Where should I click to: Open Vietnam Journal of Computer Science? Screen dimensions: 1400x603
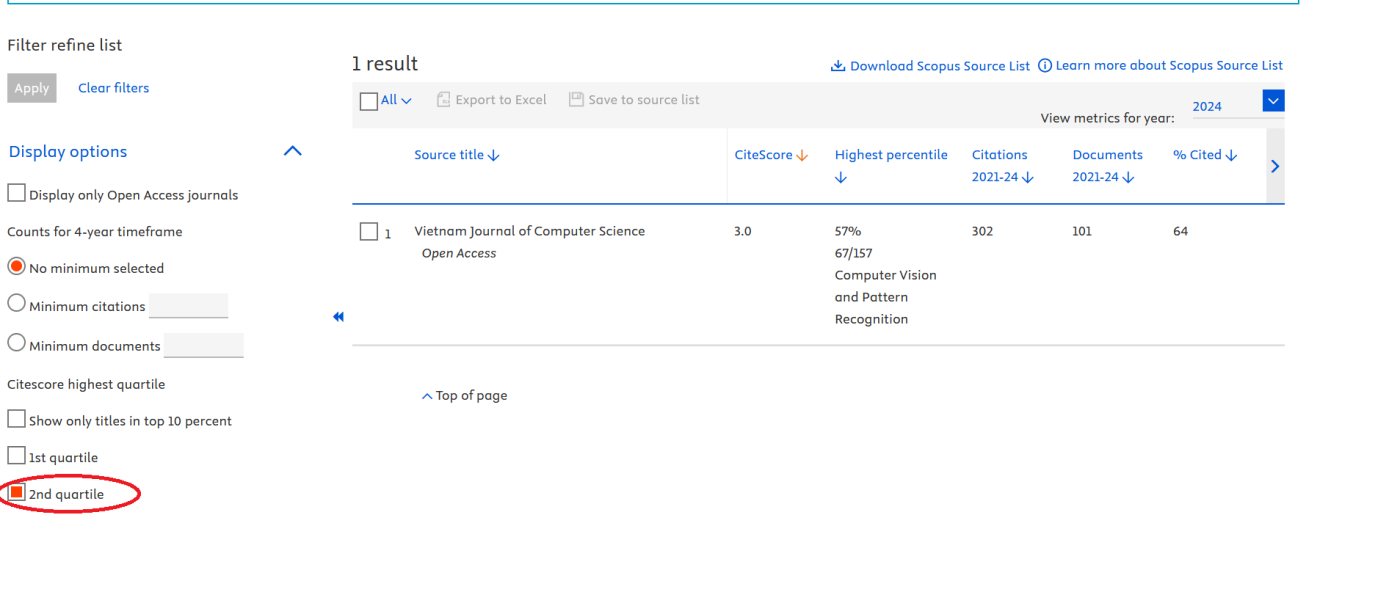(530, 231)
